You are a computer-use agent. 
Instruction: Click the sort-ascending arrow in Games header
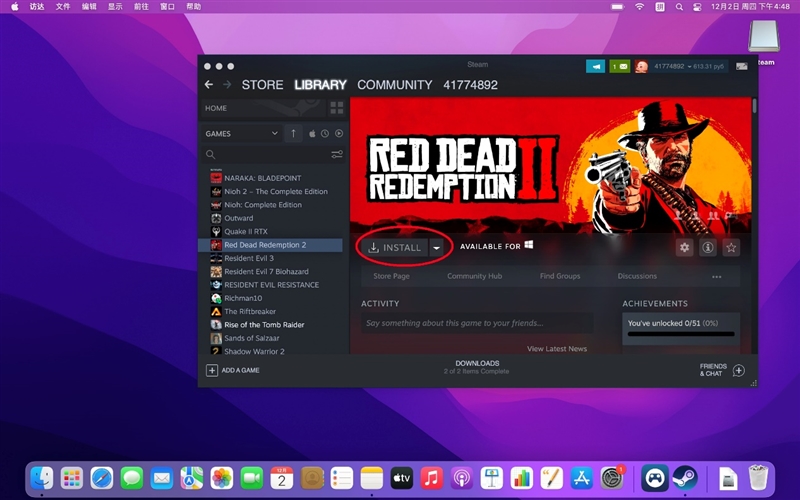click(293, 133)
